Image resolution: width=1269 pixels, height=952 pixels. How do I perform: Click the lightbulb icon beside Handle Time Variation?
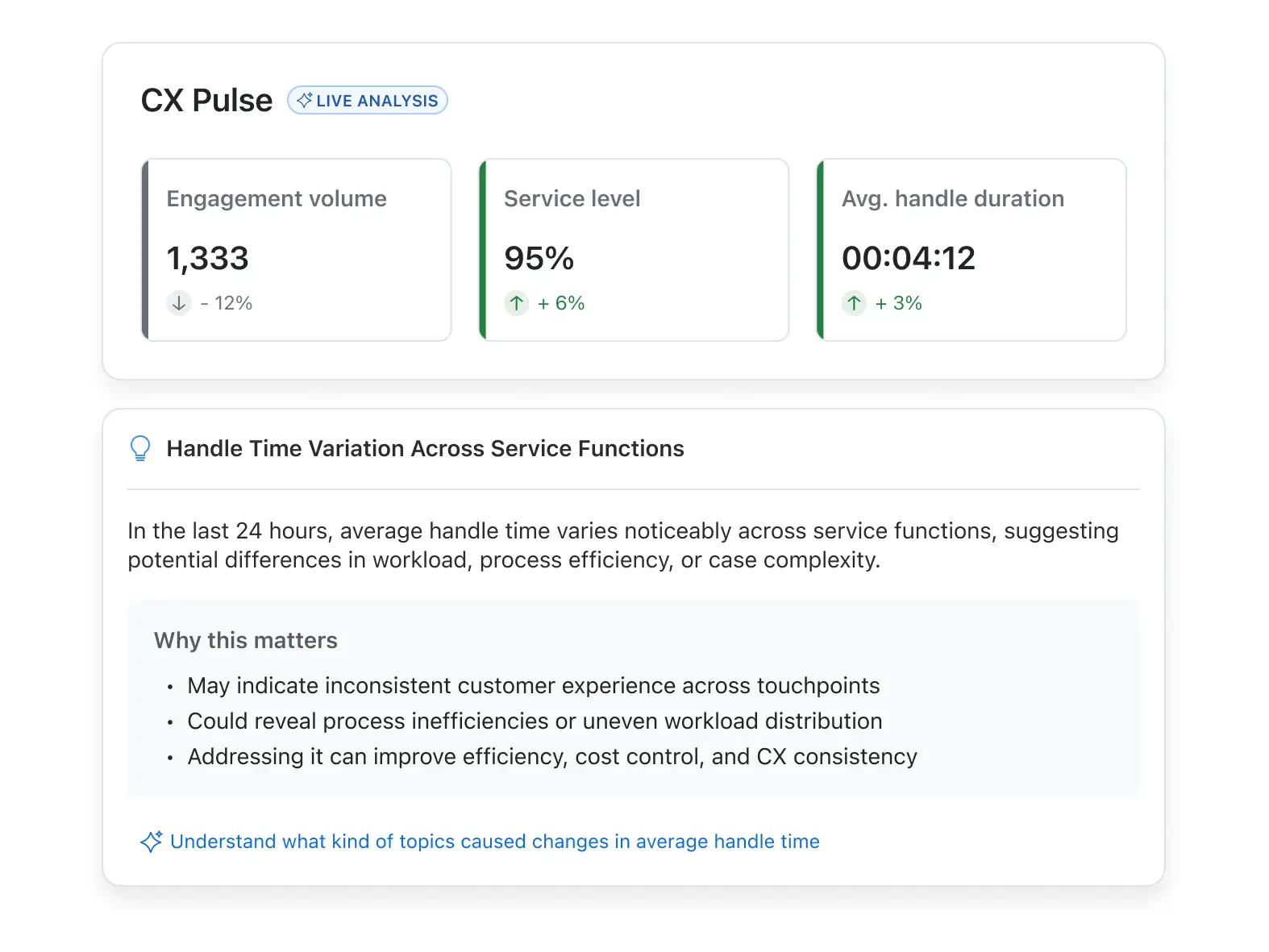[x=140, y=448]
